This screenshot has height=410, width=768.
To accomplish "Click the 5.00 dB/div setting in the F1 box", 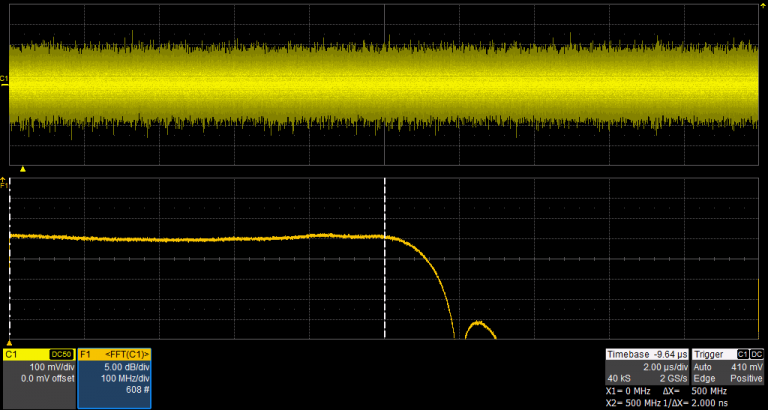I will tap(126, 367).
